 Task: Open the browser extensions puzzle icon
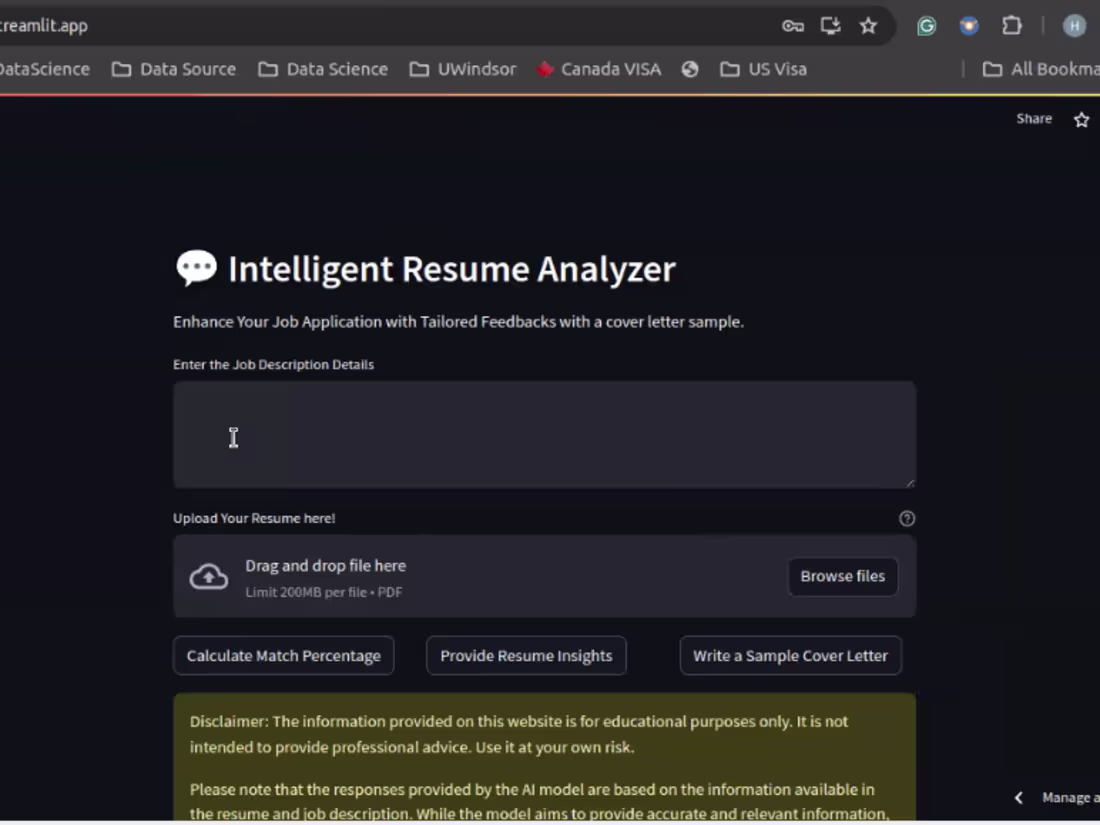click(1012, 26)
